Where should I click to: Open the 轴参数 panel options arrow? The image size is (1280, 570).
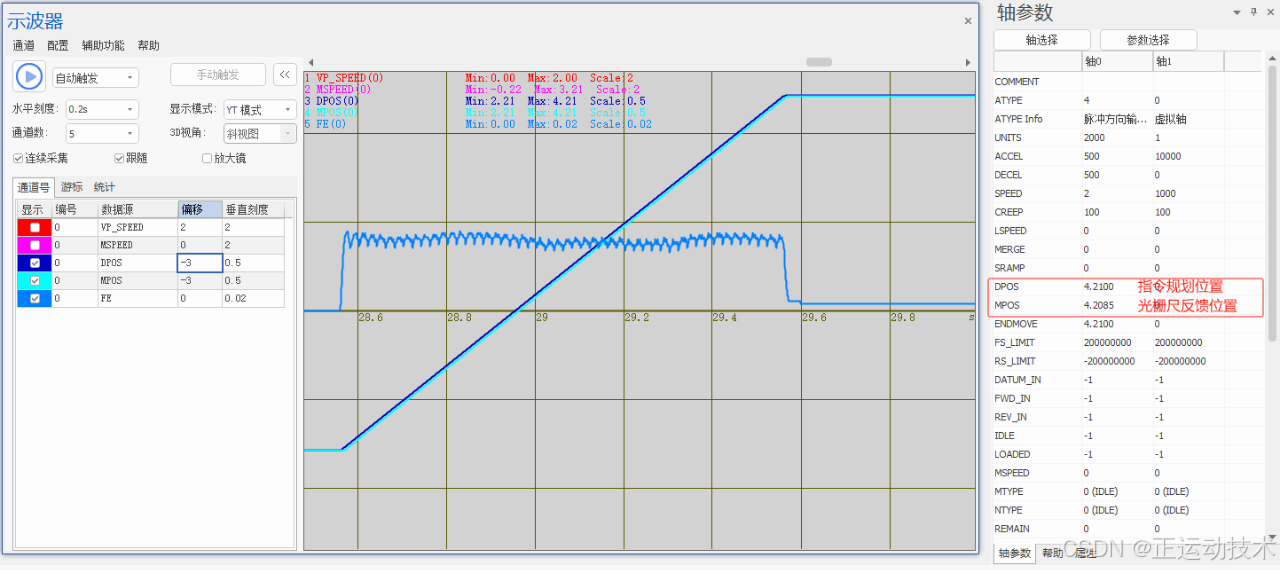(x=1238, y=12)
